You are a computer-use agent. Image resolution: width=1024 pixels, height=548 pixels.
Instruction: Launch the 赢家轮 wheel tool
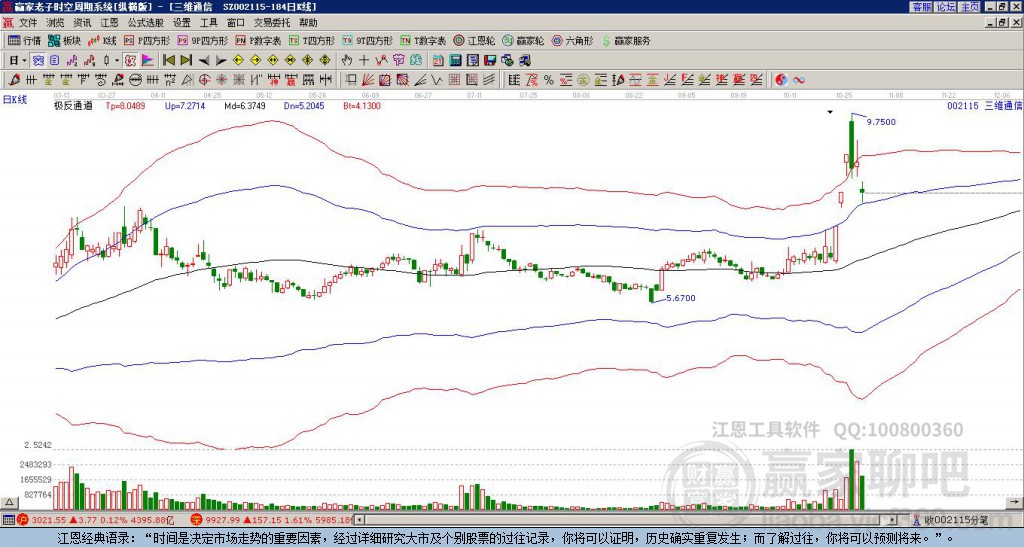(x=523, y=40)
